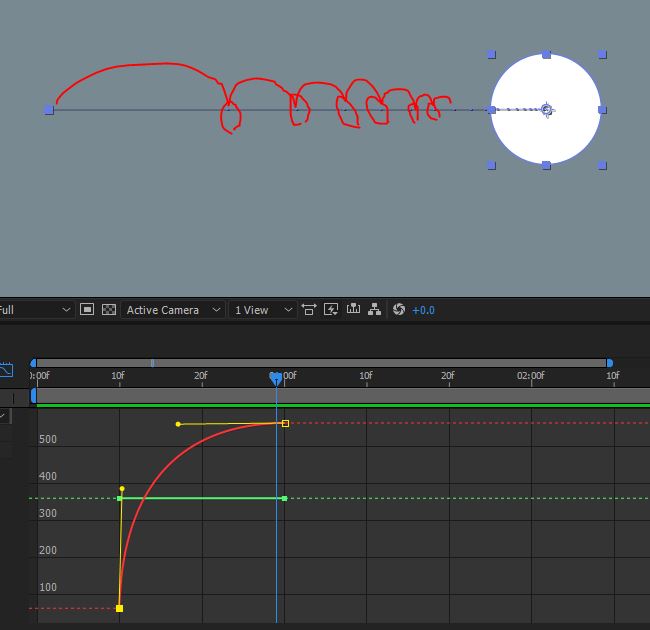Screen dimensions: 650x630
Task: Click the yellow Bezier handle left of the top keyframe
Action: [x=178, y=424]
